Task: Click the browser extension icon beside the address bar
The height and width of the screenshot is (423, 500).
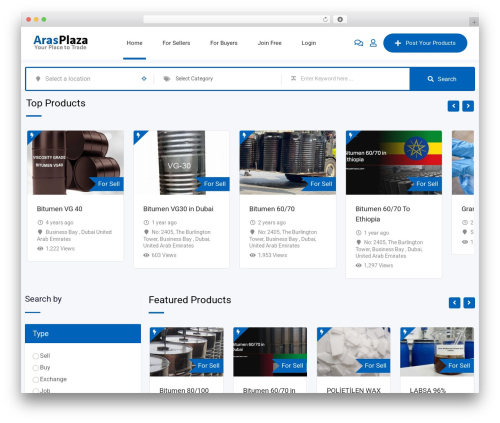Action: coord(340,19)
